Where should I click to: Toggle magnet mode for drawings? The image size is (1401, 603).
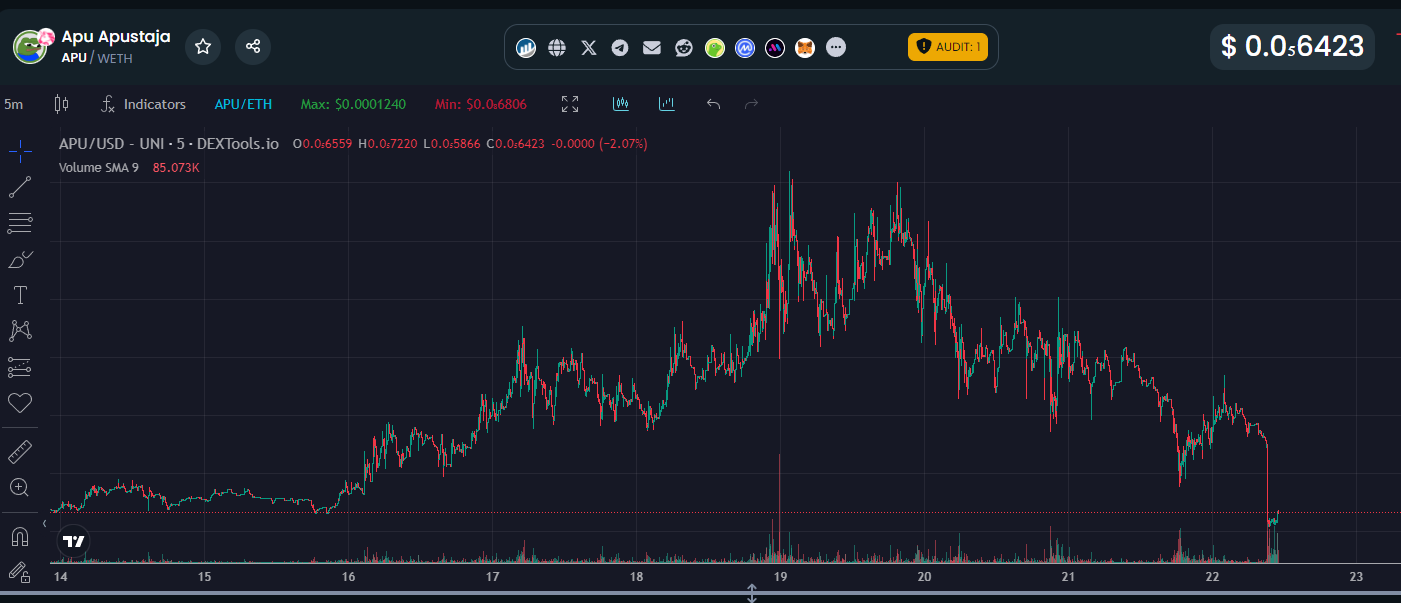pos(20,537)
